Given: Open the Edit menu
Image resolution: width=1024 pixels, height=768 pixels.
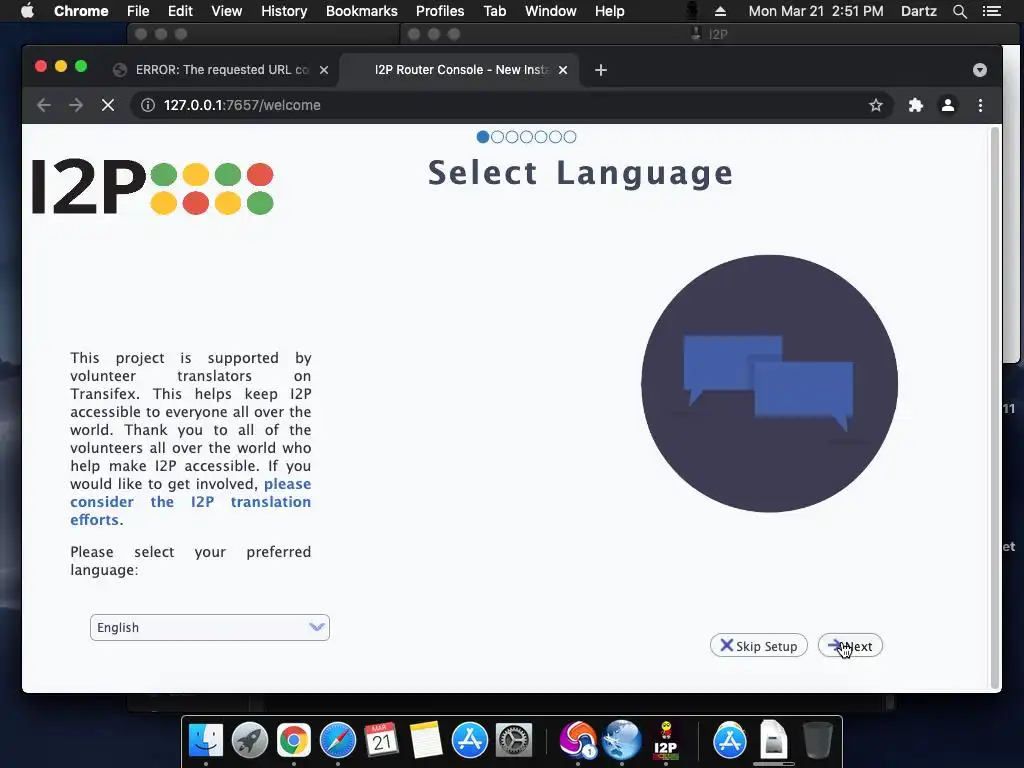Looking at the screenshot, I should [180, 11].
